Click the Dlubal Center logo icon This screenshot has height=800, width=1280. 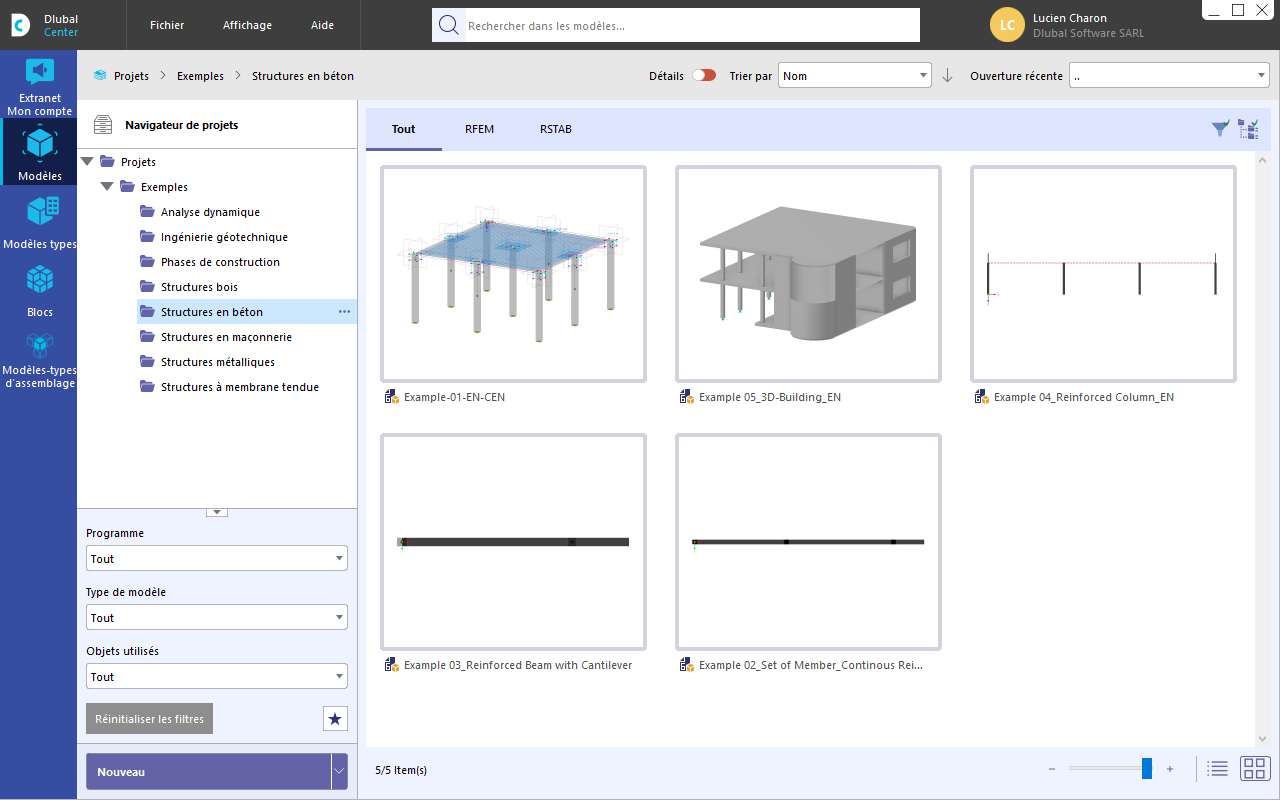coord(20,25)
